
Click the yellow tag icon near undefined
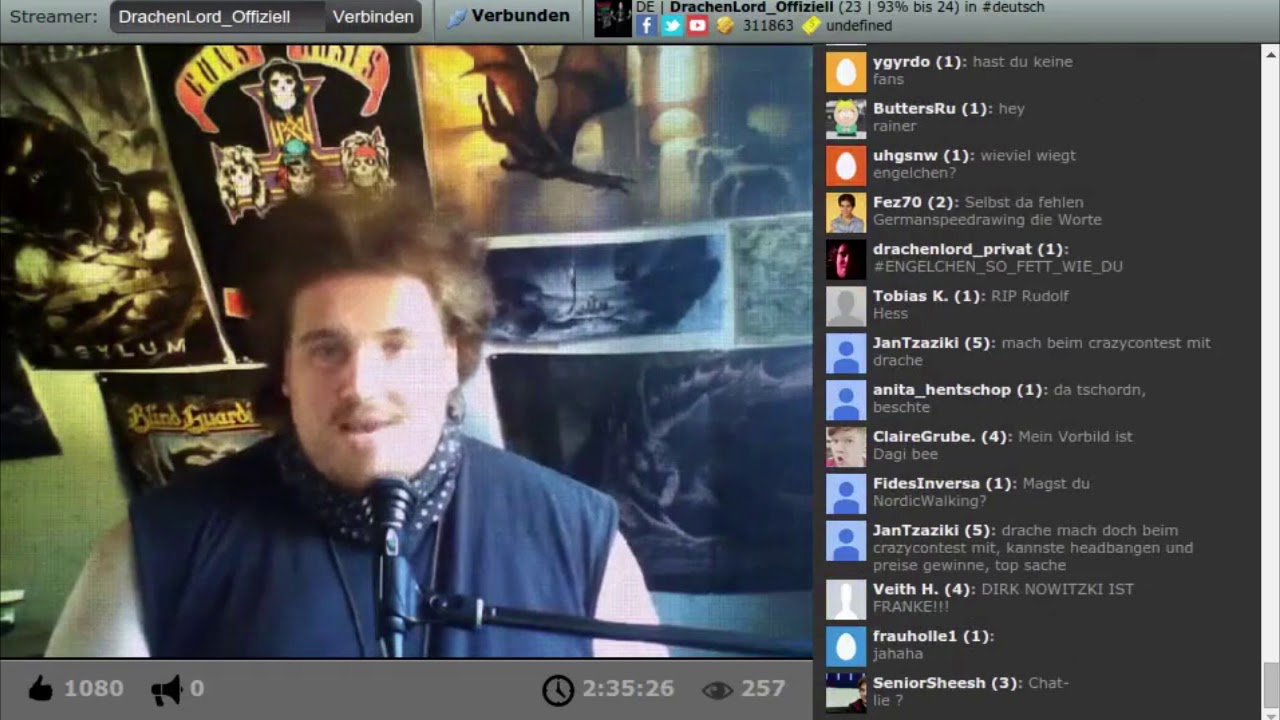tap(810, 26)
